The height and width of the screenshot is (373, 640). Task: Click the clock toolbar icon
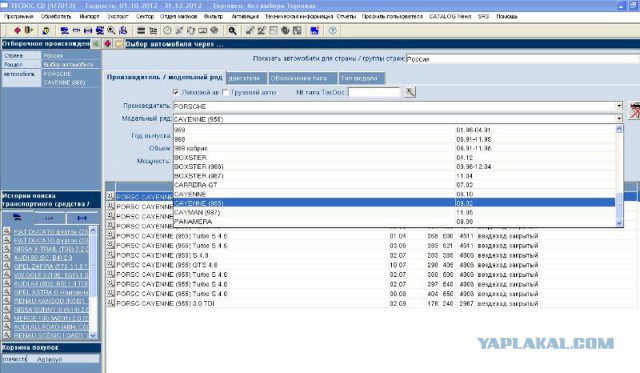click(x=167, y=31)
